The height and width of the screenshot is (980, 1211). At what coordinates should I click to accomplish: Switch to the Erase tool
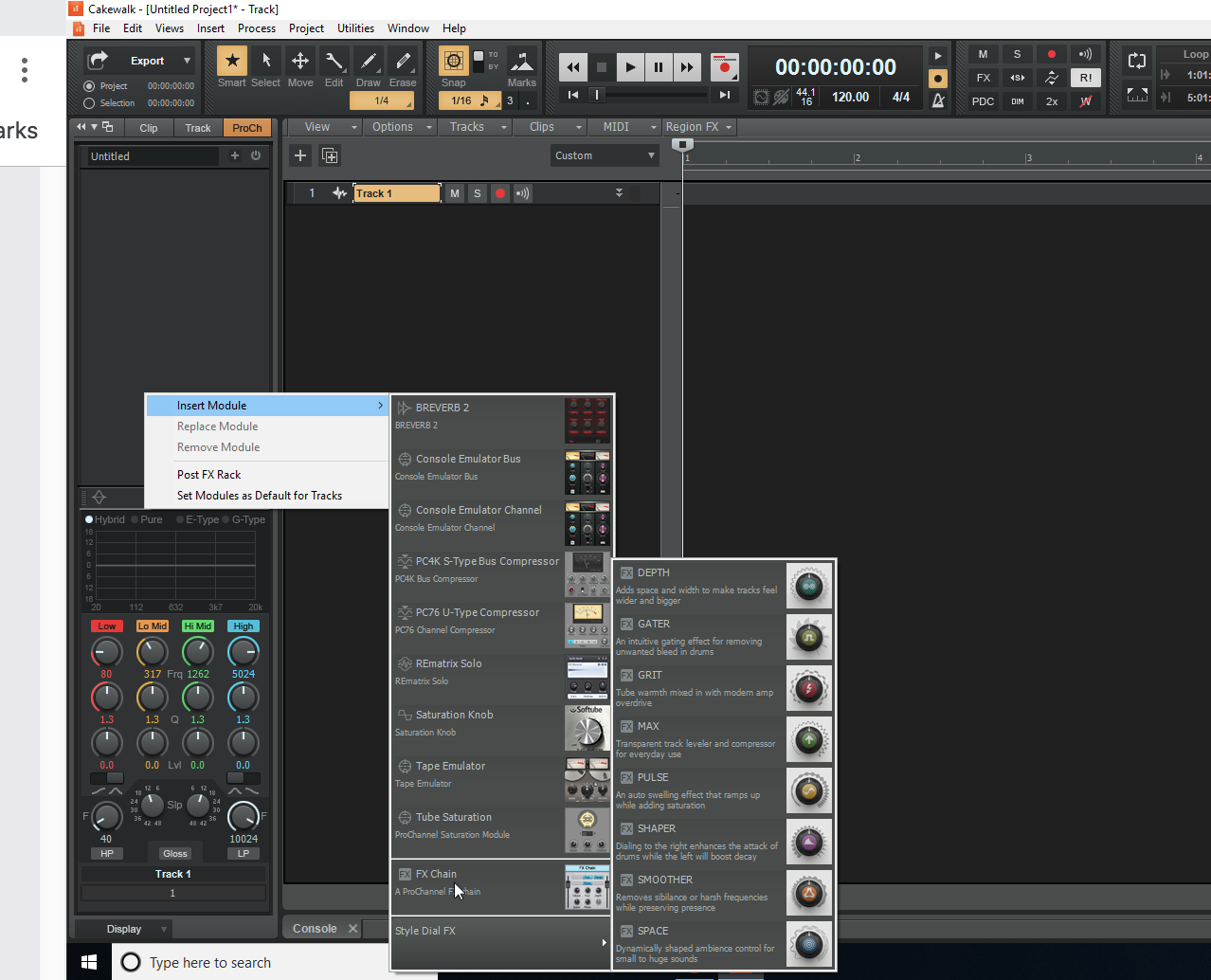403,61
